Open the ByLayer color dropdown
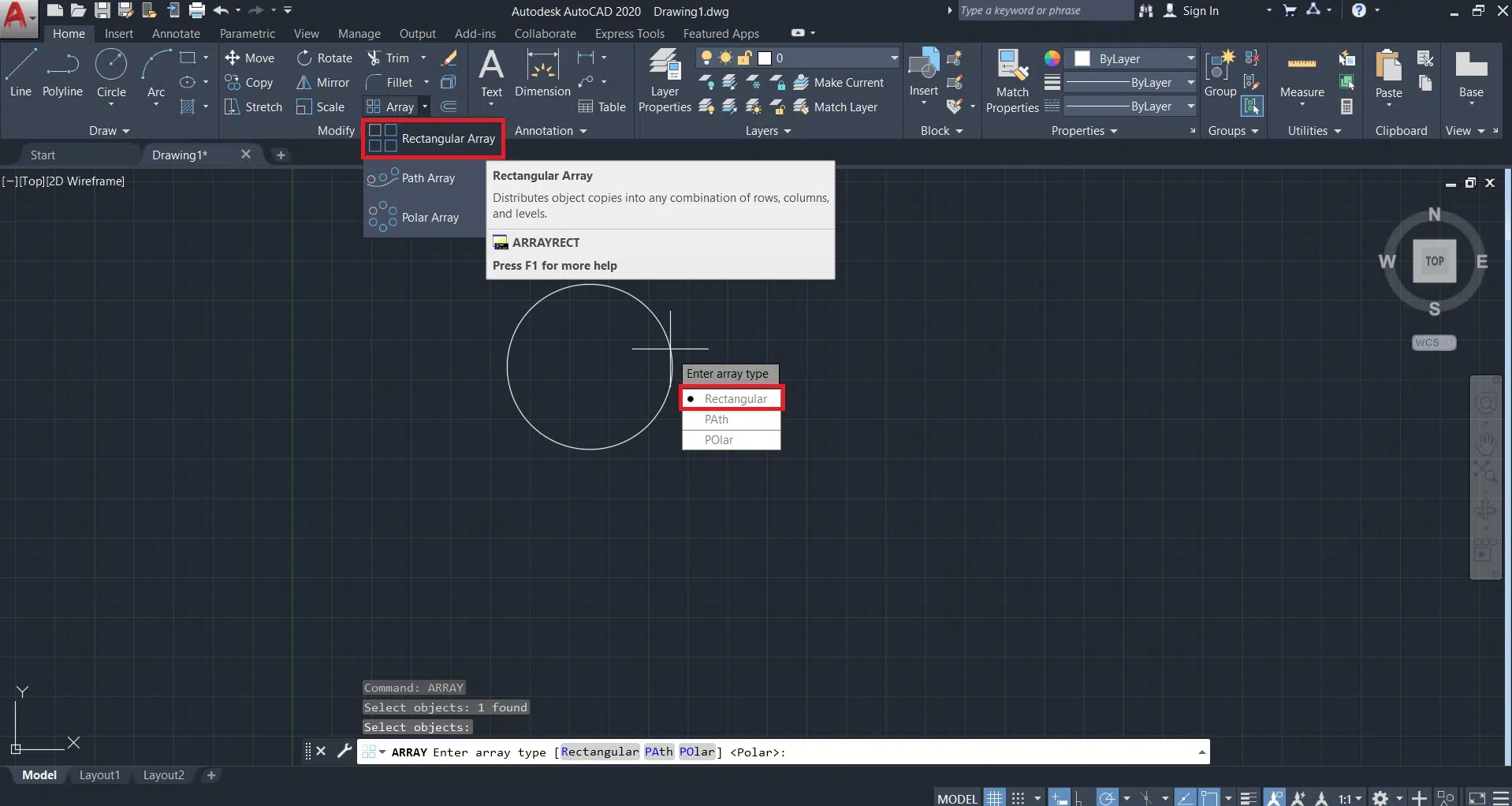The height and width of the screenshot is (806, 1512). click(1190, 58)
